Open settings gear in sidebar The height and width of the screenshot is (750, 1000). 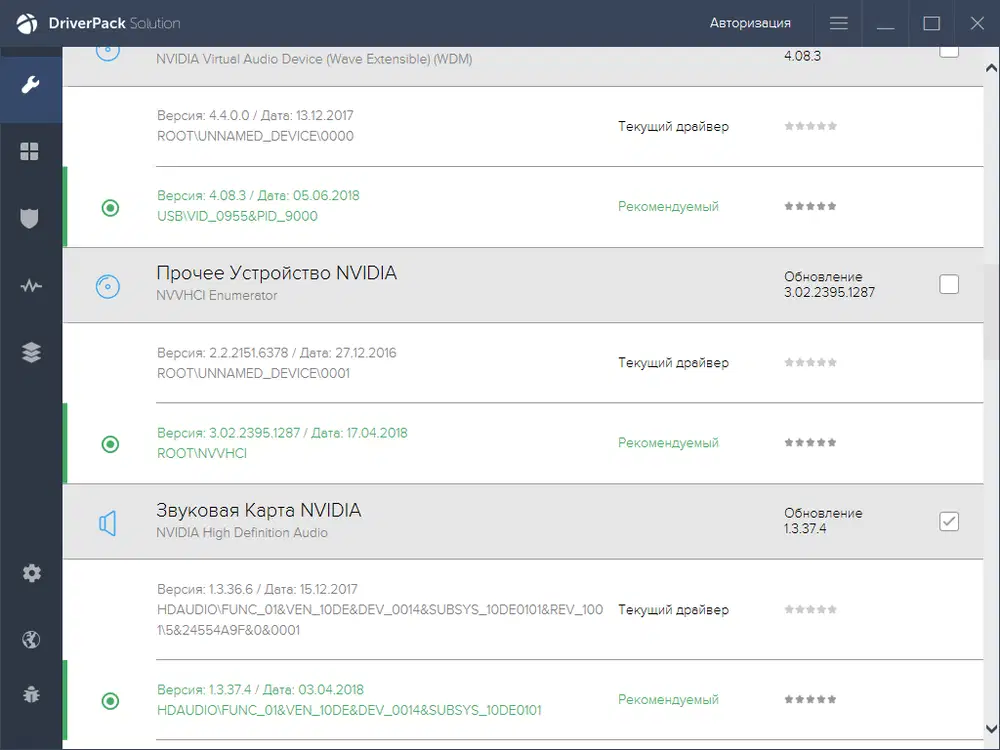pos(31,573)
